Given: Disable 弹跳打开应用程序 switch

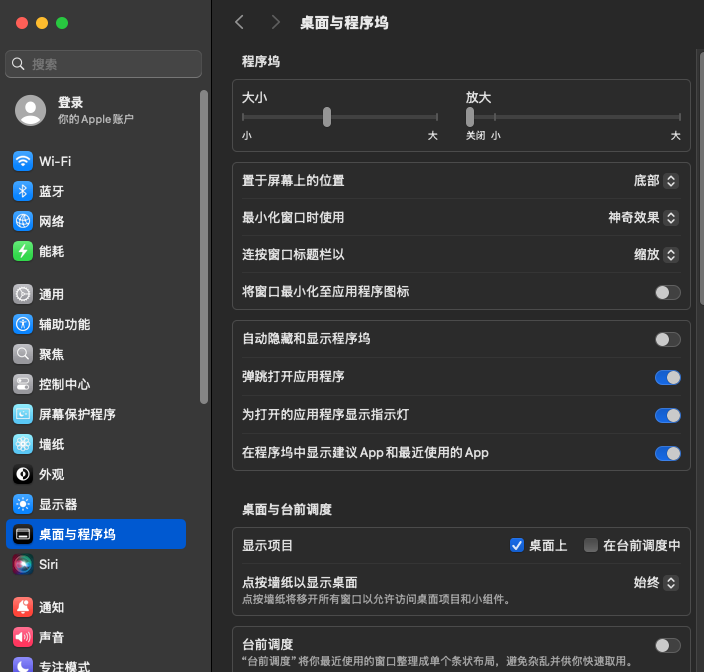Looking at the screenshot, I should click(x=667, y=377).
